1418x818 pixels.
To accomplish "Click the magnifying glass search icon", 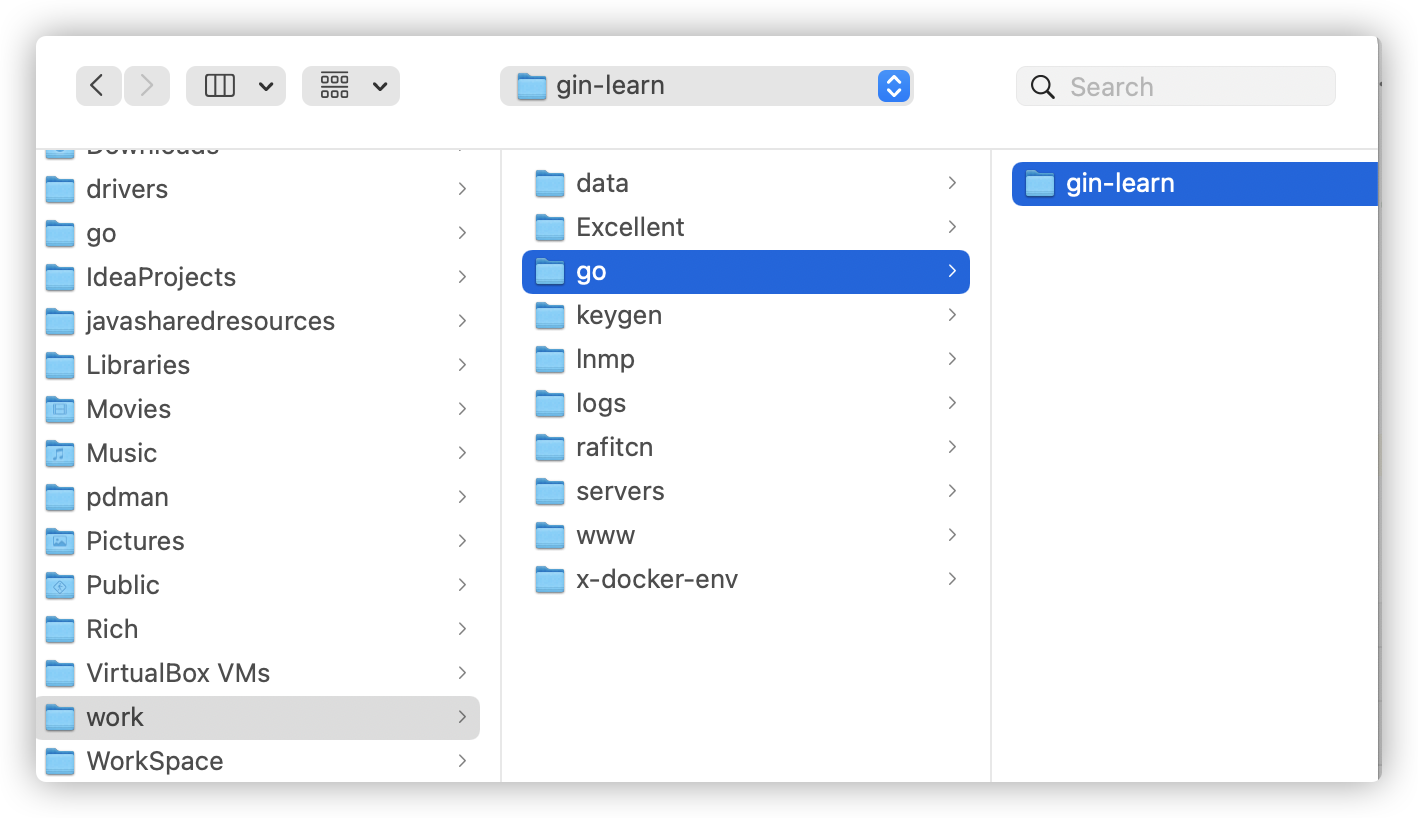I will click(1043, 87).
